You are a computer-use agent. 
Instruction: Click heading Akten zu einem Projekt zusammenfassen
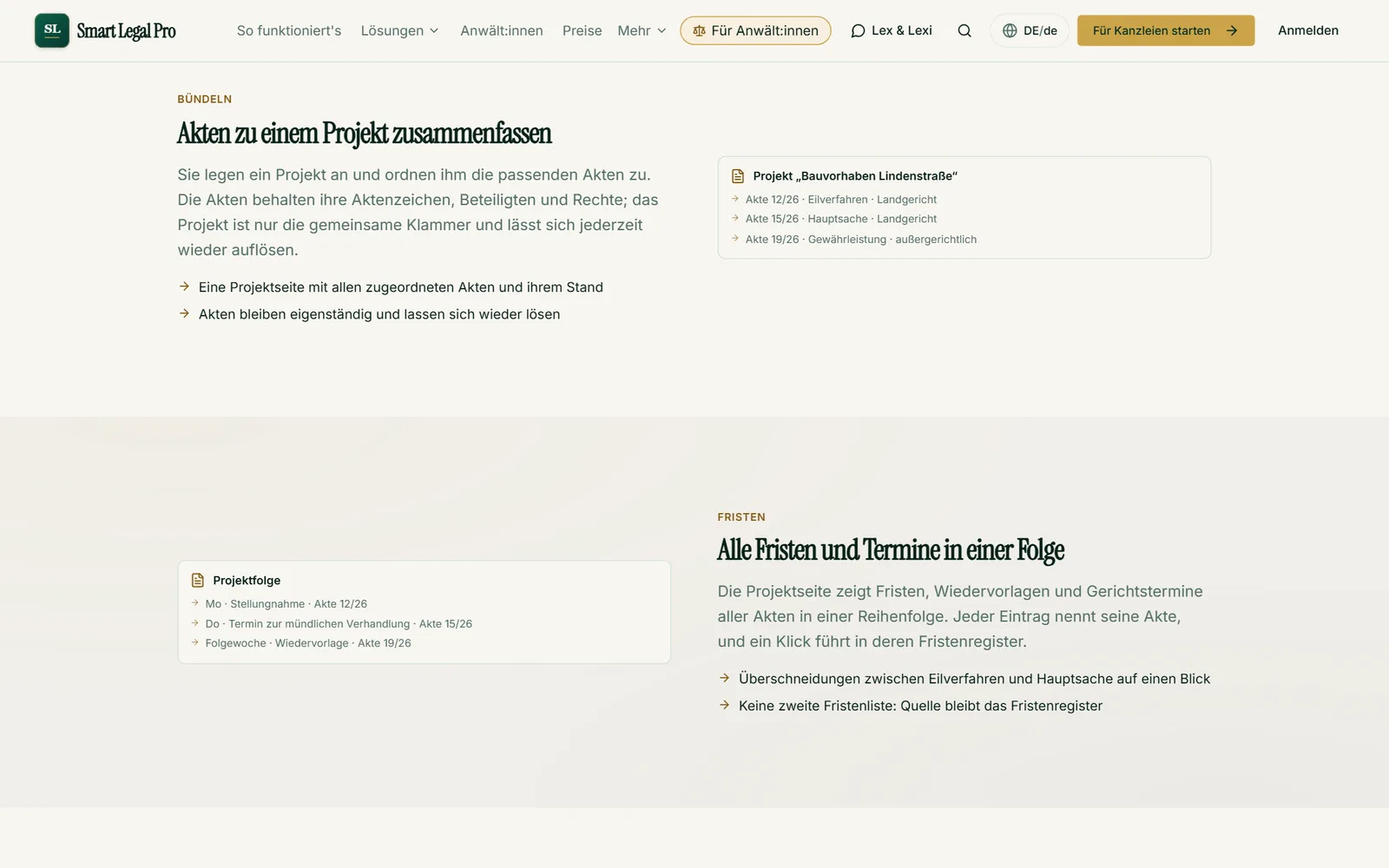point(365,134)
